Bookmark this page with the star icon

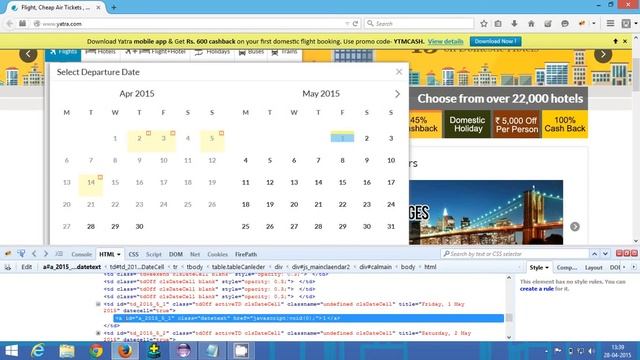pos(484,24)
